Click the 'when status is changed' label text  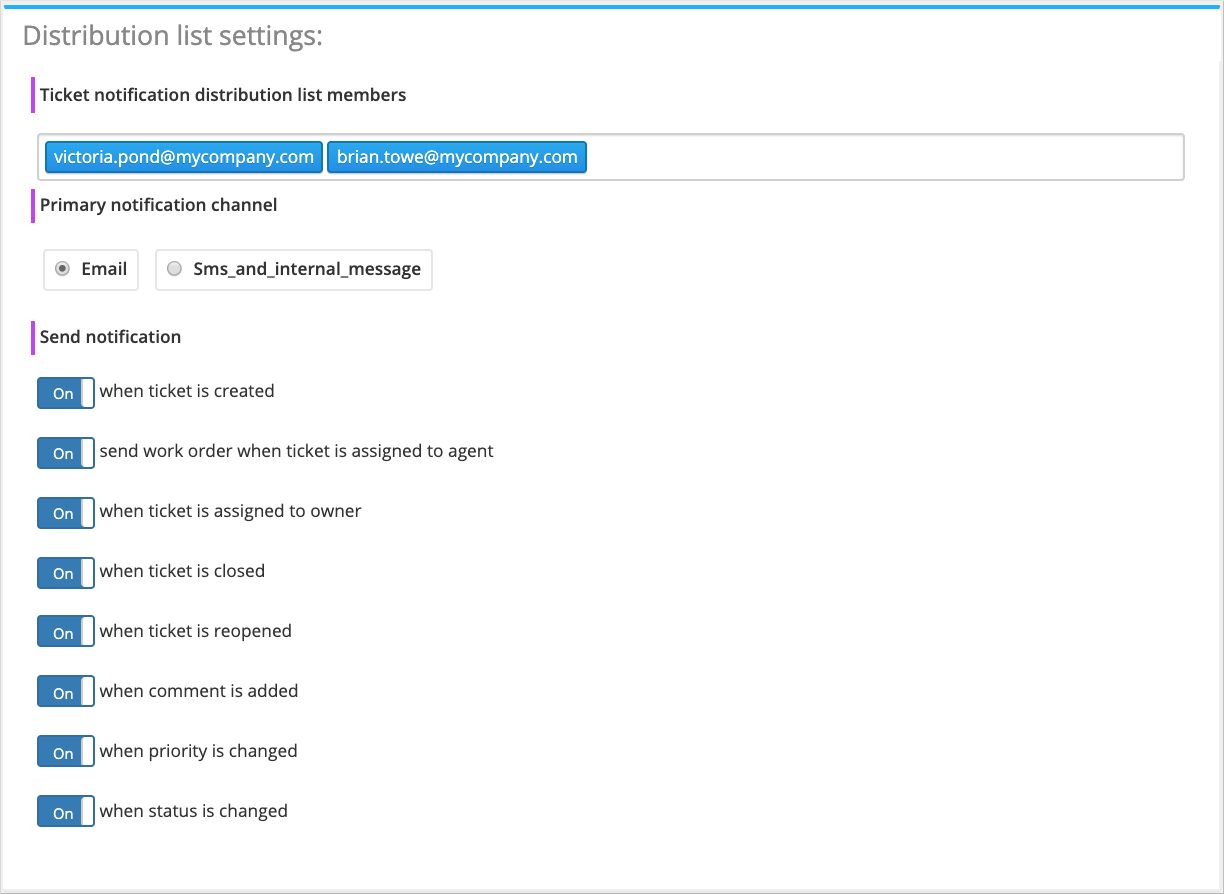[193, 811]
